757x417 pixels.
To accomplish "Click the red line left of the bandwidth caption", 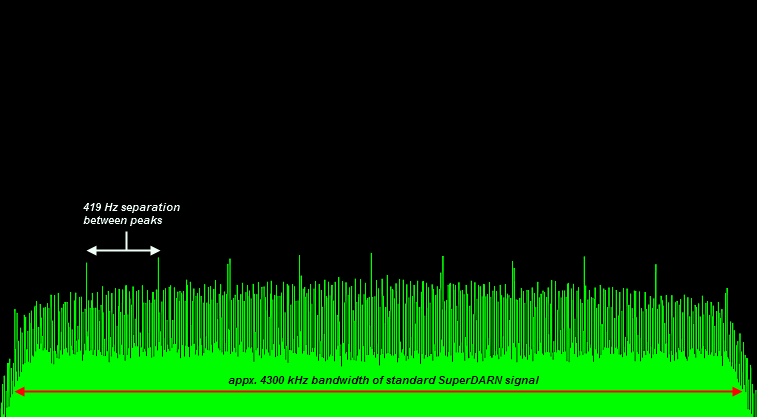I will pos(120,392).
